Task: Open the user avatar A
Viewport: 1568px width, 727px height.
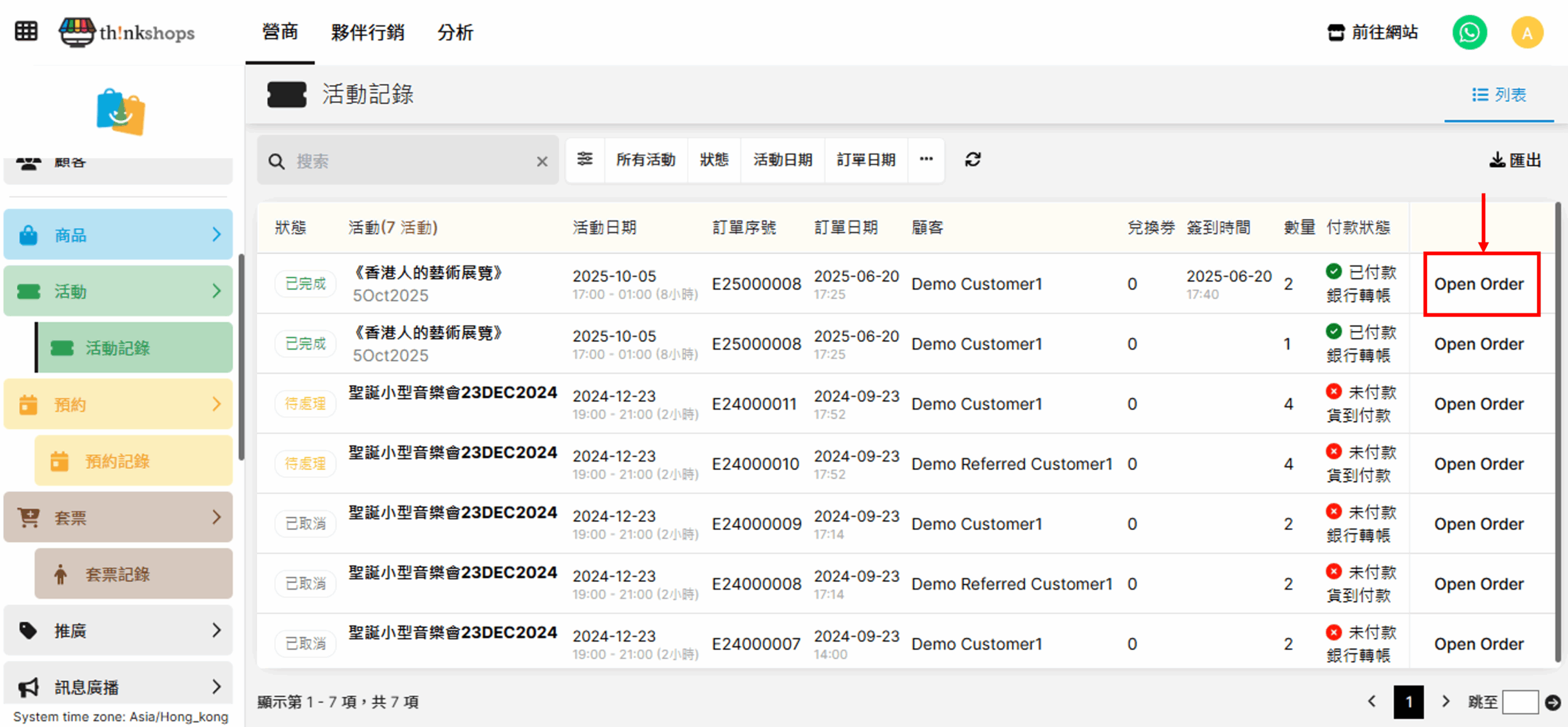Action: coord(1526,32)
